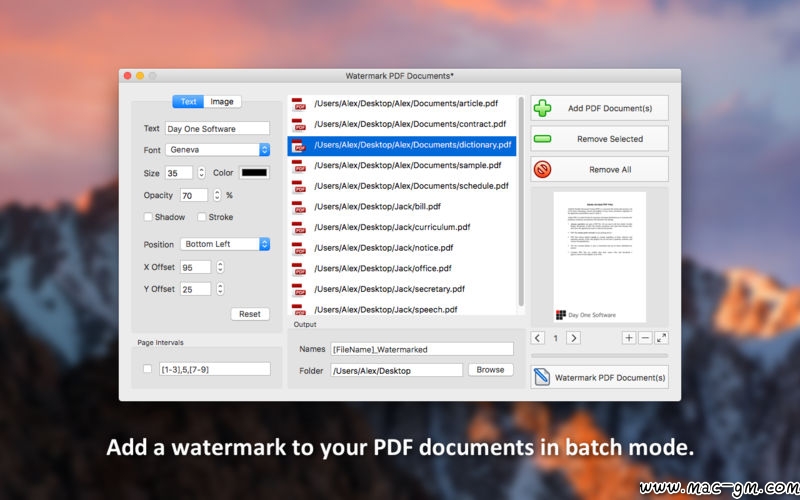Image resolution: width=800 pixels, height=500 pixels.
Task: Click the green plus Add PDF icon
Action: (542, 108)
